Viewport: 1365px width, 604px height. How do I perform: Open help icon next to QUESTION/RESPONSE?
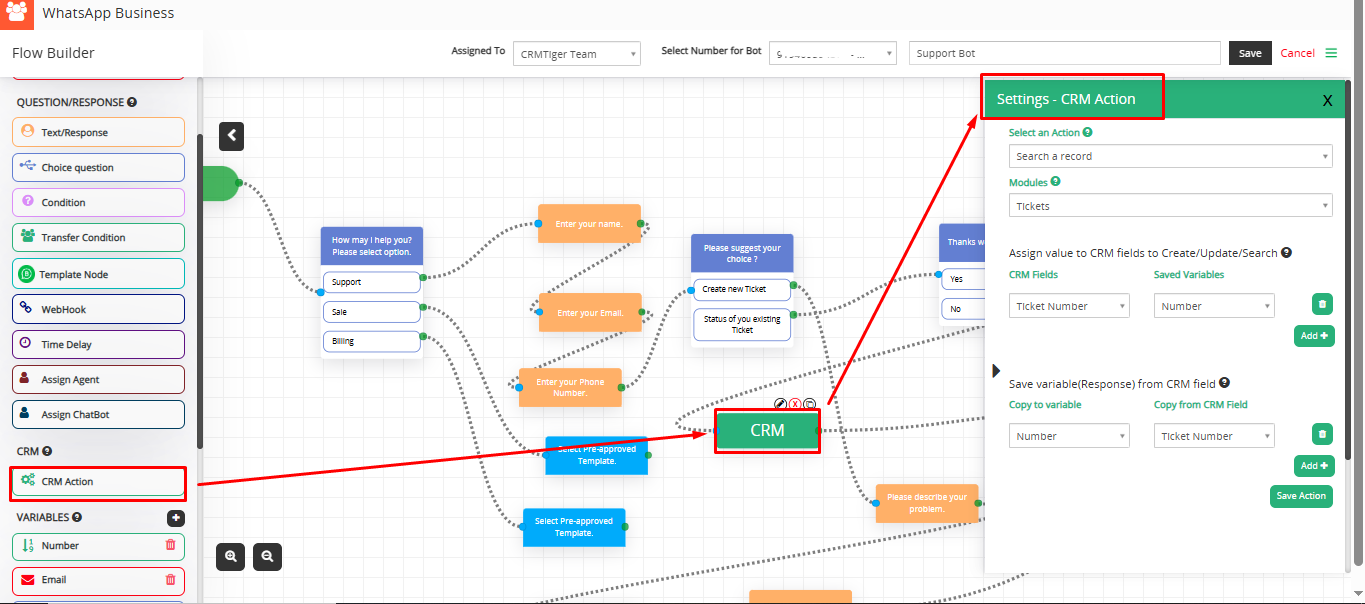132,102
